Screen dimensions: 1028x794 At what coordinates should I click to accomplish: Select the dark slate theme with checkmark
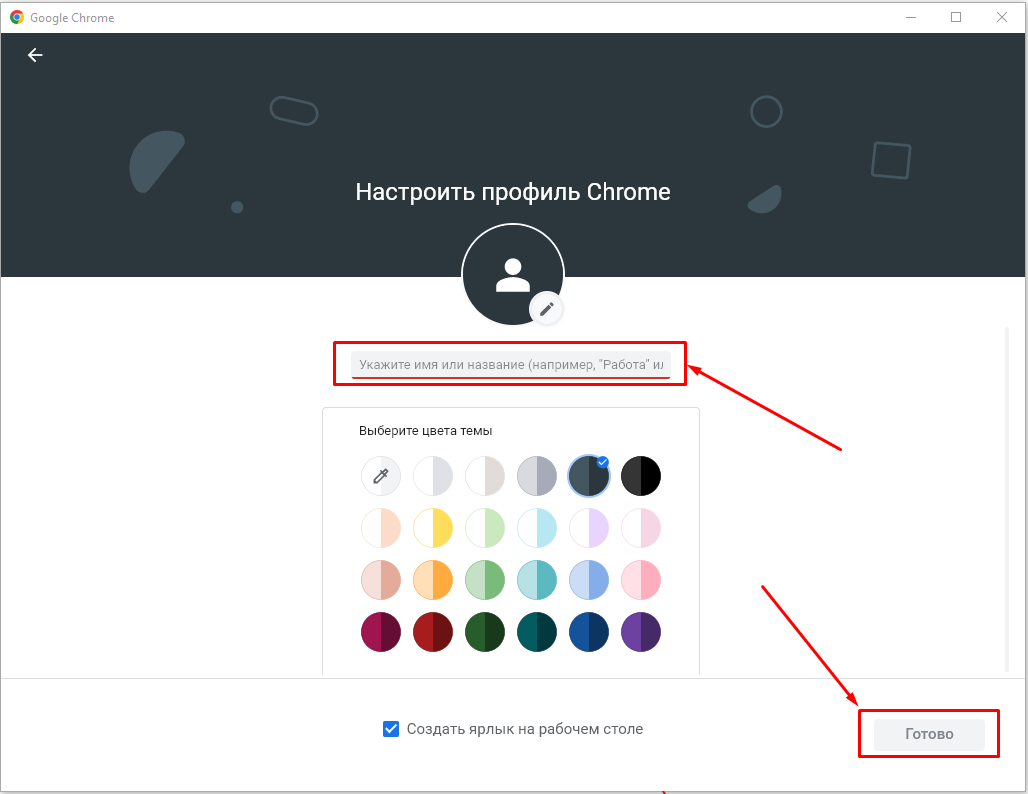pos(589,476)
